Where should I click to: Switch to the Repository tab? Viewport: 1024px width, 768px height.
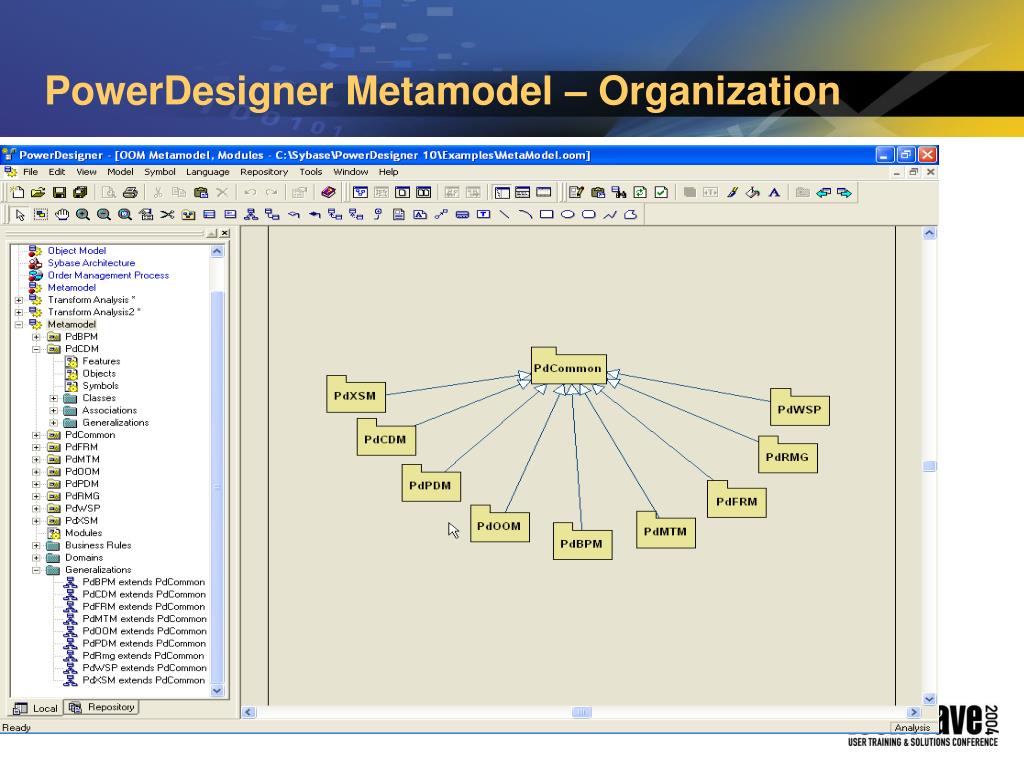click(102, 707)
